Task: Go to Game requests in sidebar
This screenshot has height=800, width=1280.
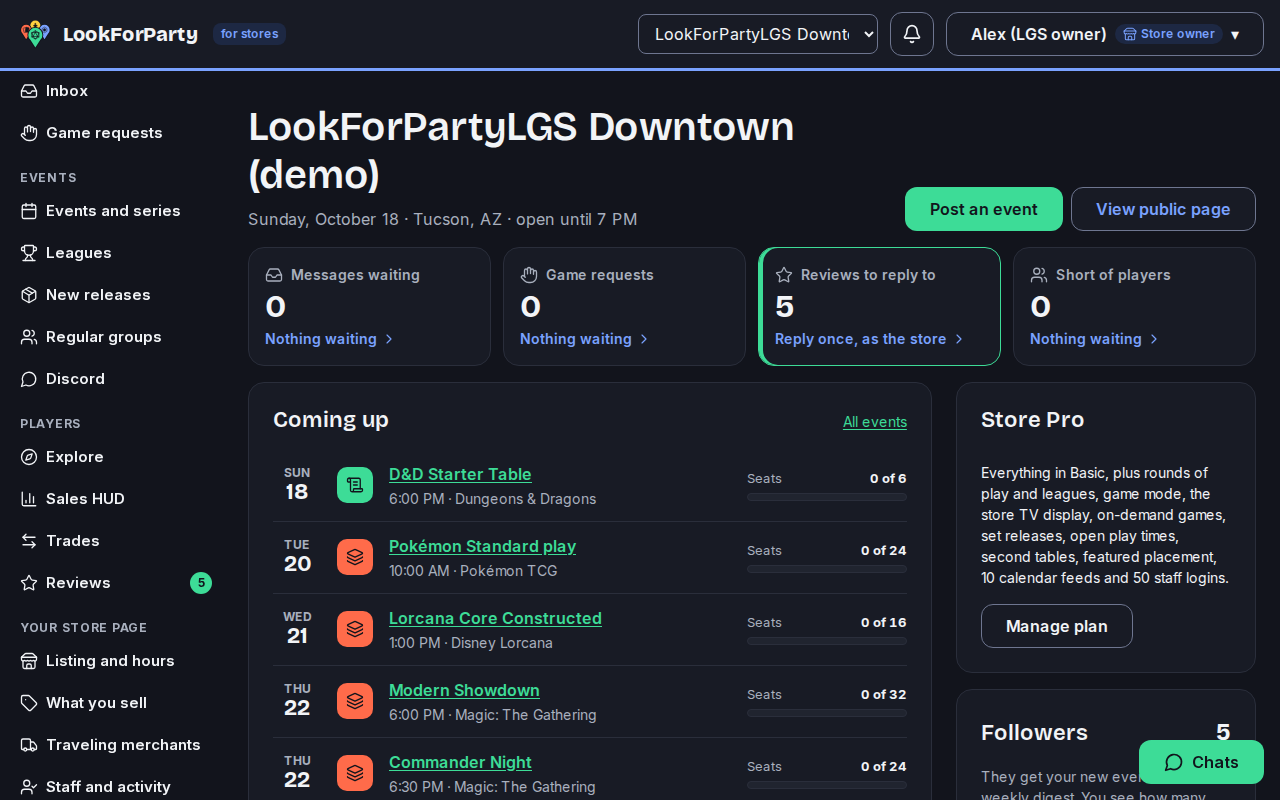Action: (116, 133)
